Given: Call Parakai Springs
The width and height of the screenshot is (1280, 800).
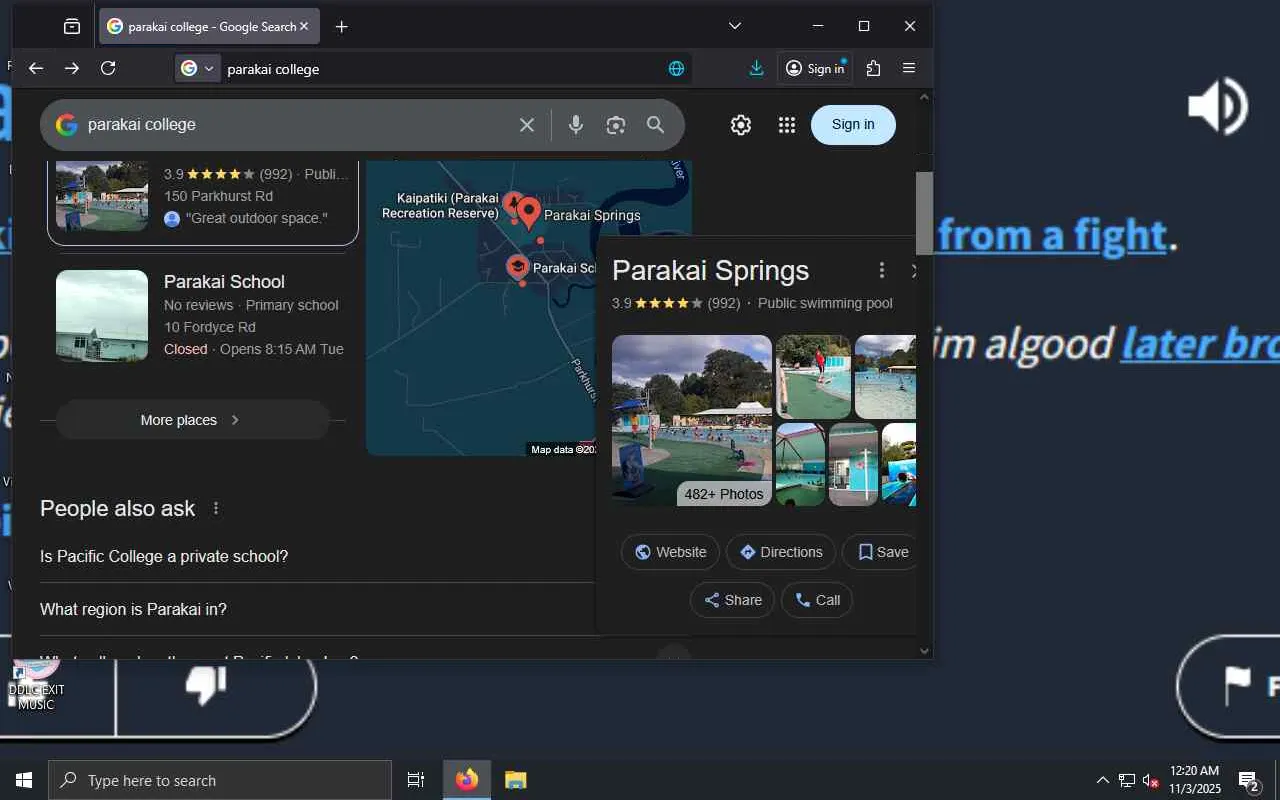Looking at the screenshot, I should [817, 600].
